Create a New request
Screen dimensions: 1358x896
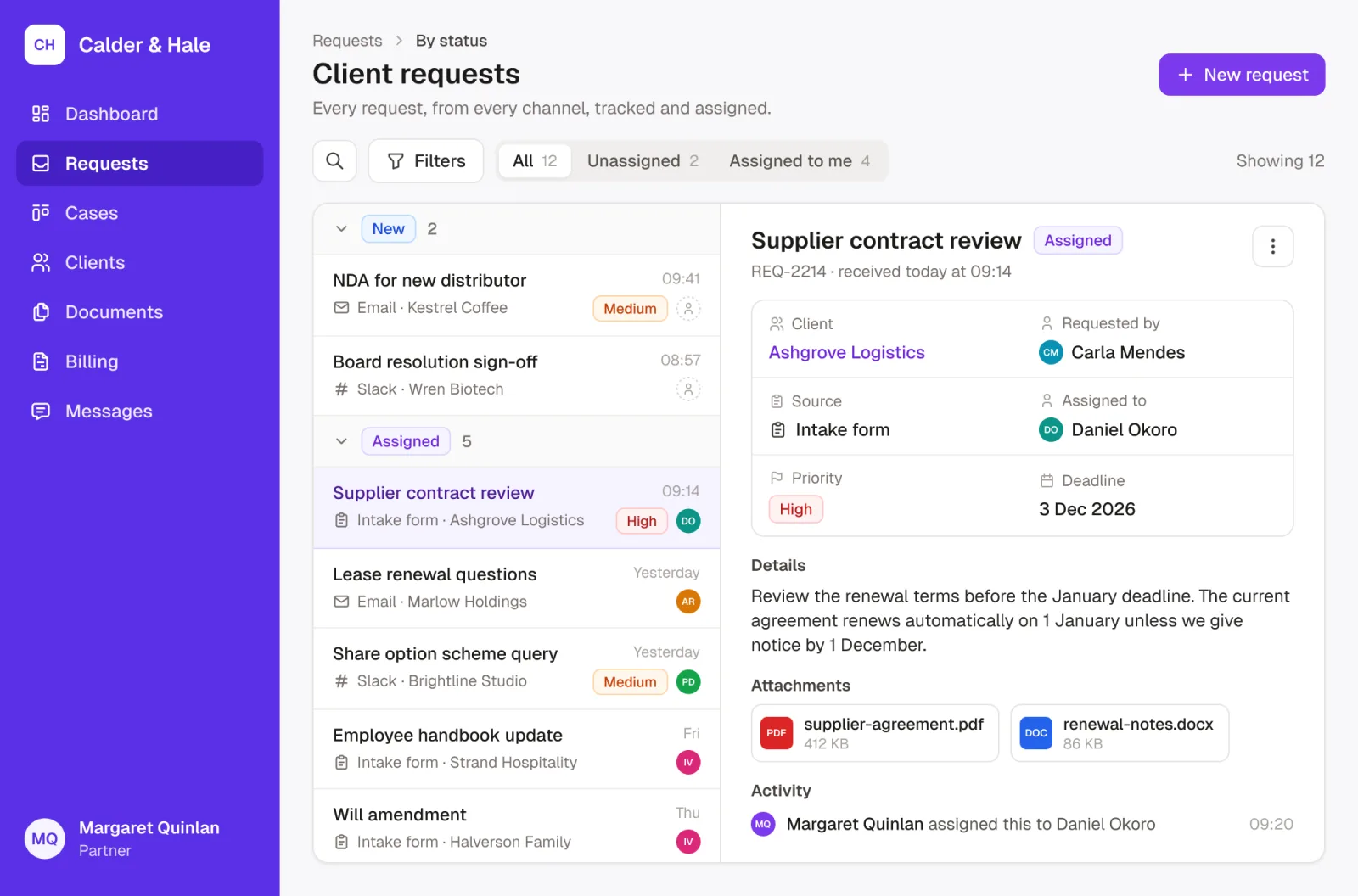click(1242, 75)
